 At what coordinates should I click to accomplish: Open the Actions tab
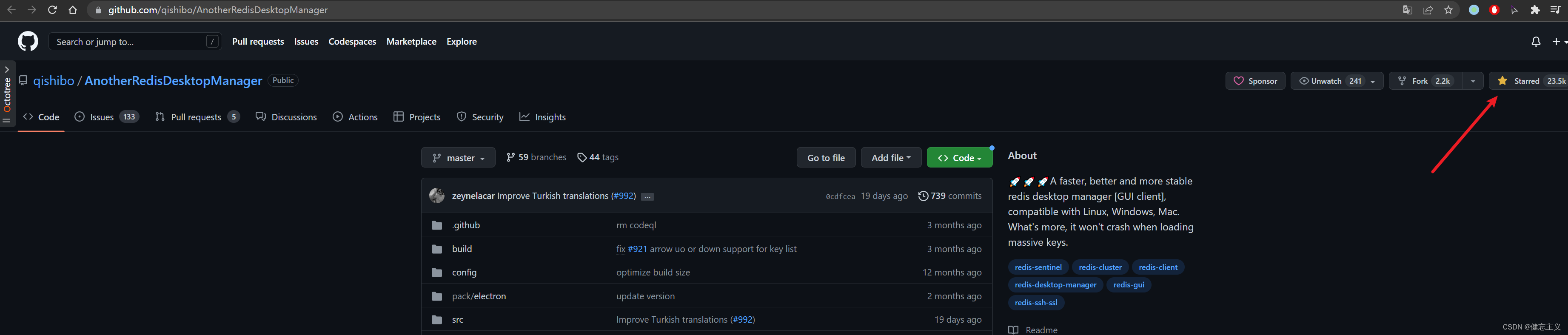pos(356,117)
